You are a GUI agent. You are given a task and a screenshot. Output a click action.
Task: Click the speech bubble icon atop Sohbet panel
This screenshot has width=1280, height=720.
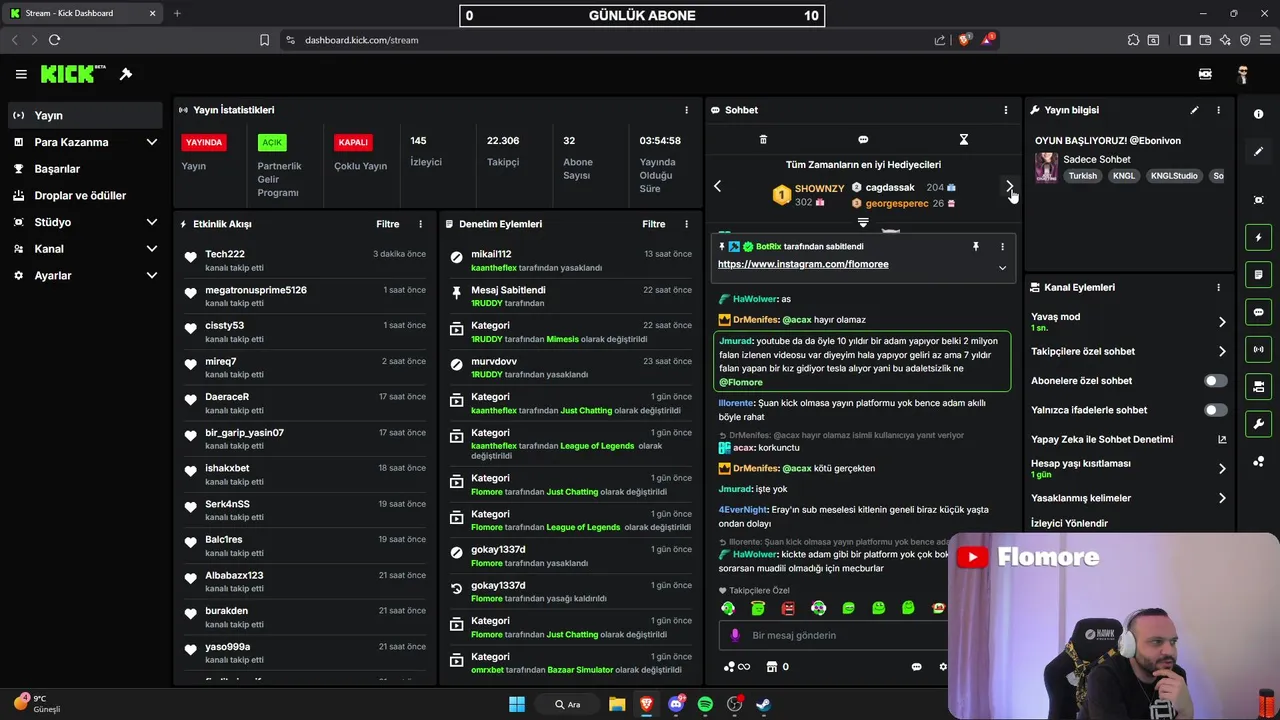pyautogui.click(x=863, y=140)
